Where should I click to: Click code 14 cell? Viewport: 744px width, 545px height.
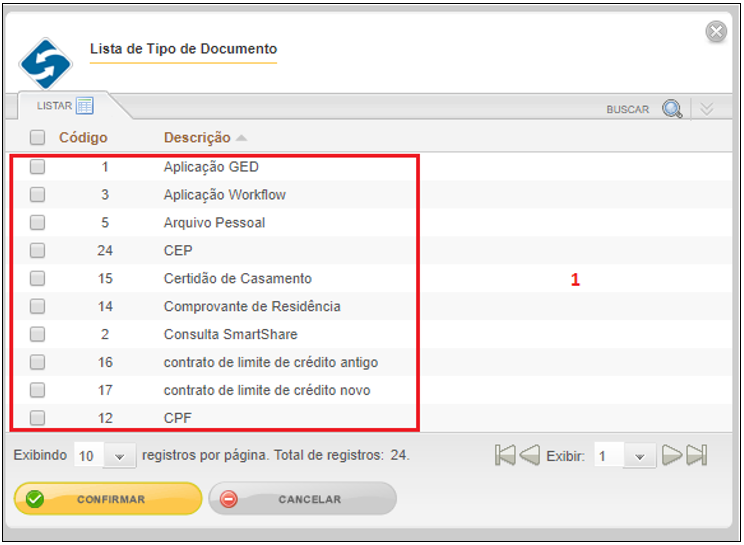pyautogui.click(x=105, y=306)
